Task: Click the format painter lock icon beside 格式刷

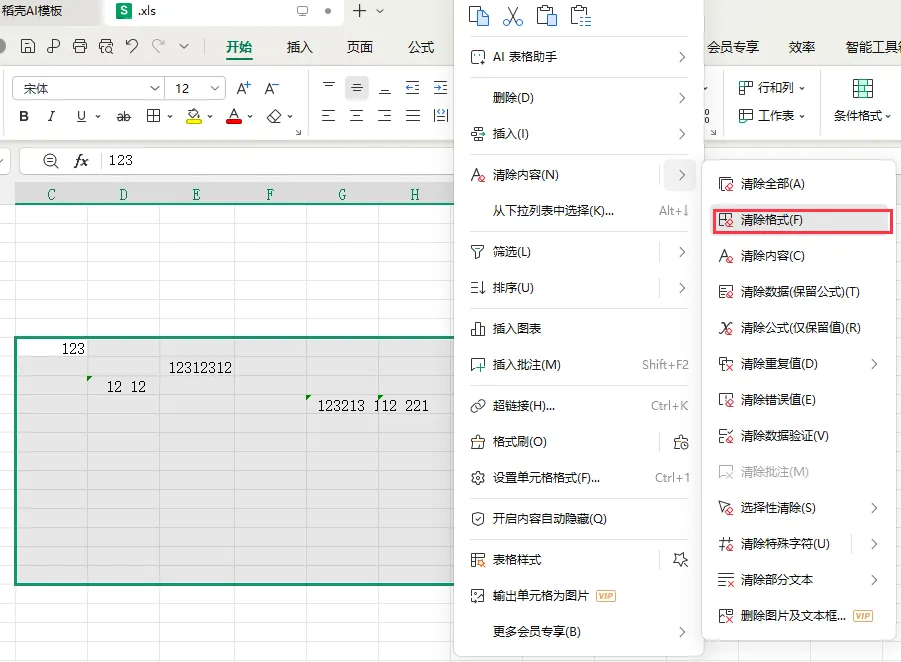Action: (x=681, y=442)
